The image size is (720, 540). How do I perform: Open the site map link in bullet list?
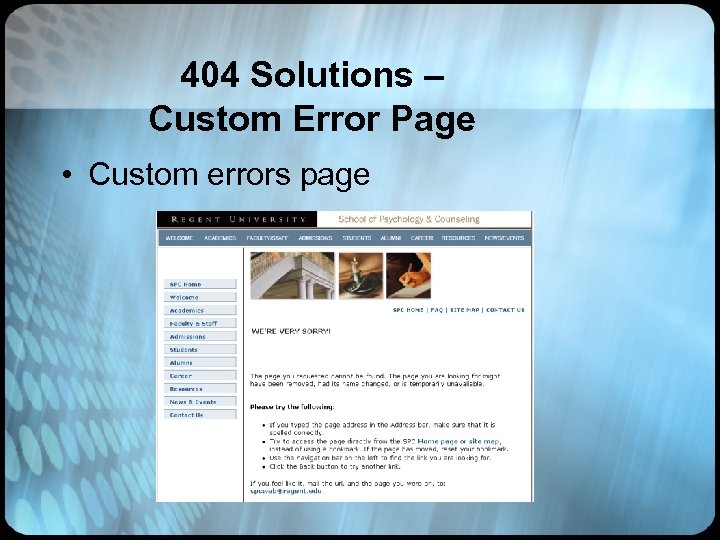point(484,441)
